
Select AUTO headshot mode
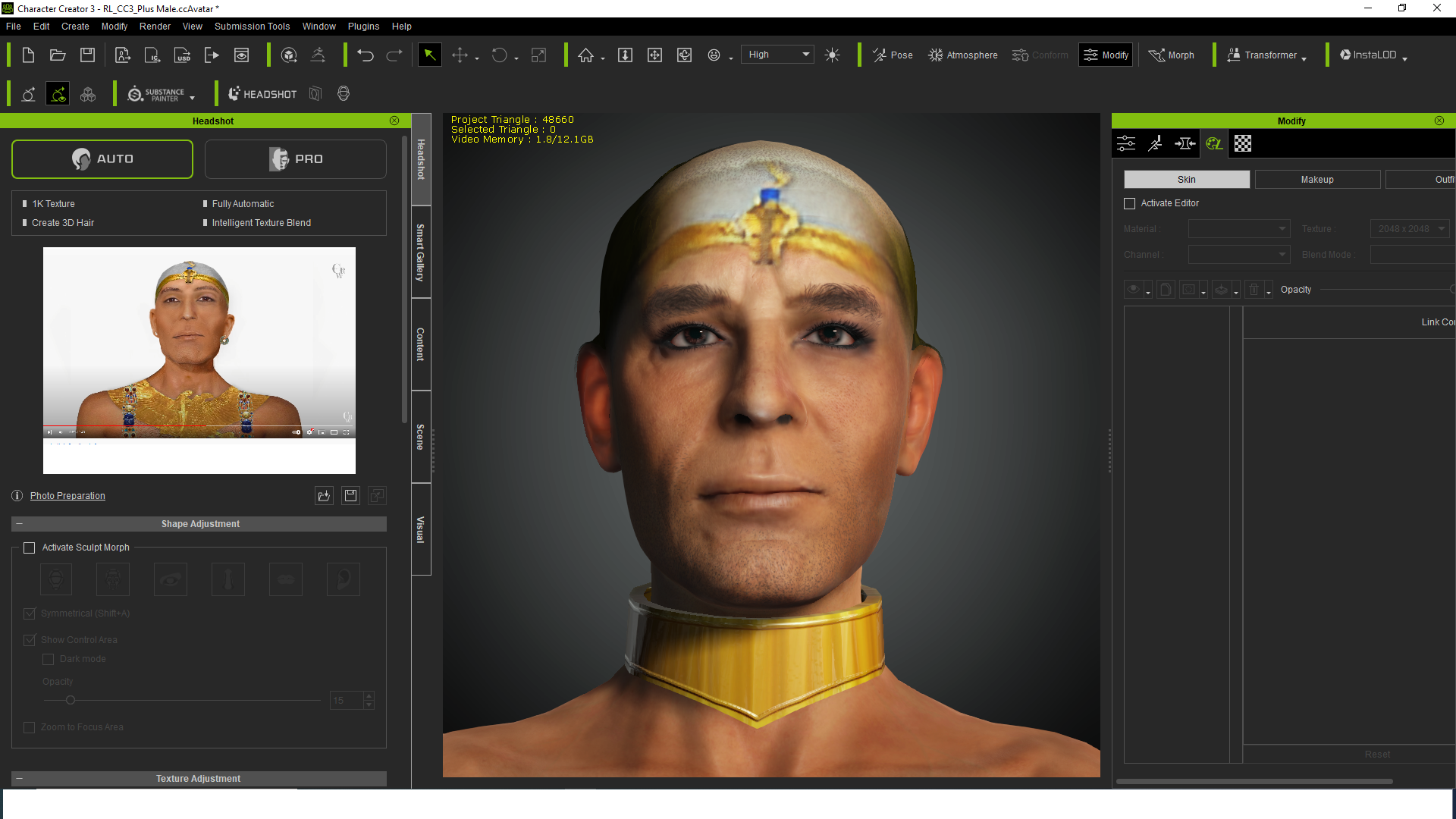point(102,159)
